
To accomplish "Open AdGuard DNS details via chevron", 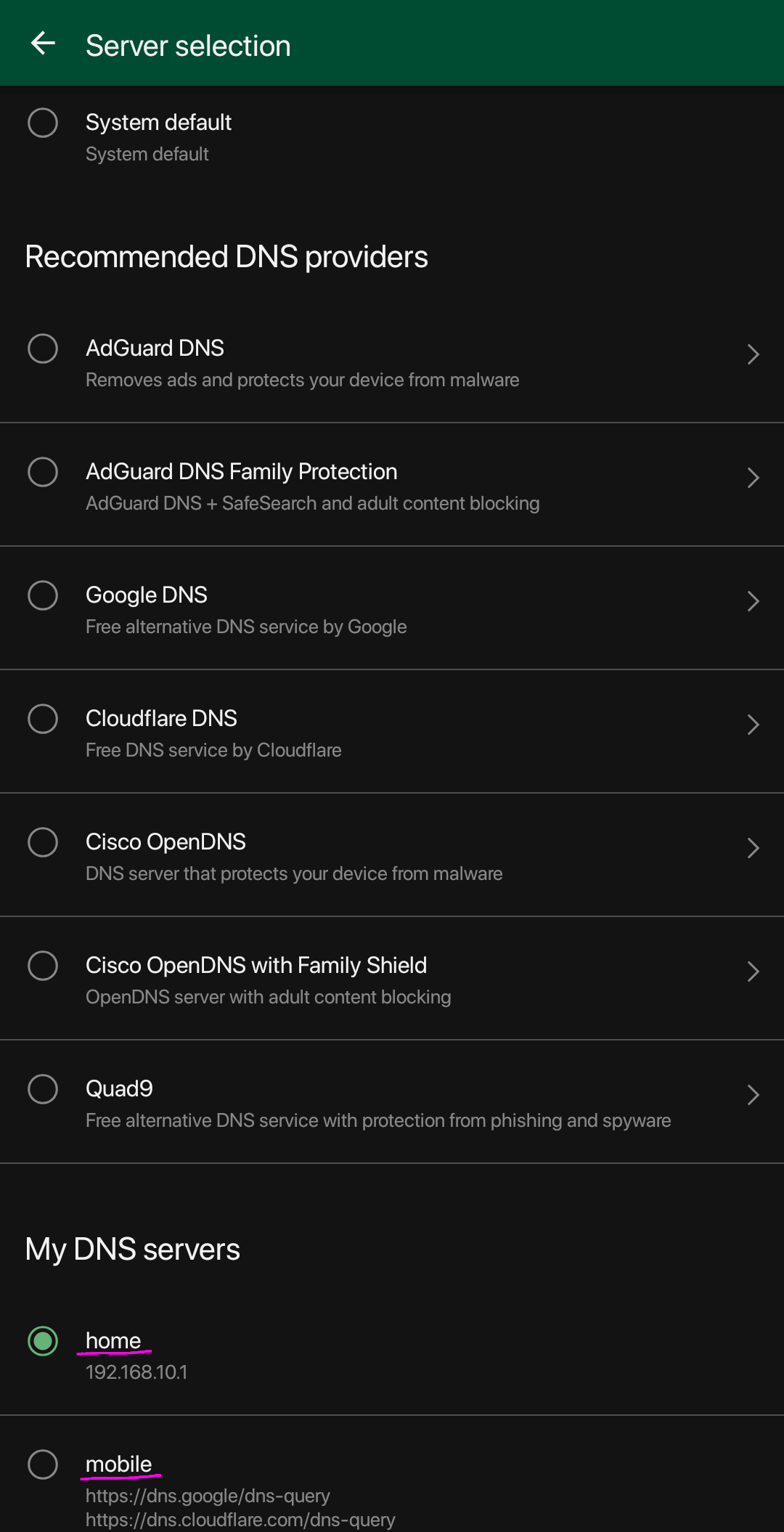I will [x=753, y=354].
